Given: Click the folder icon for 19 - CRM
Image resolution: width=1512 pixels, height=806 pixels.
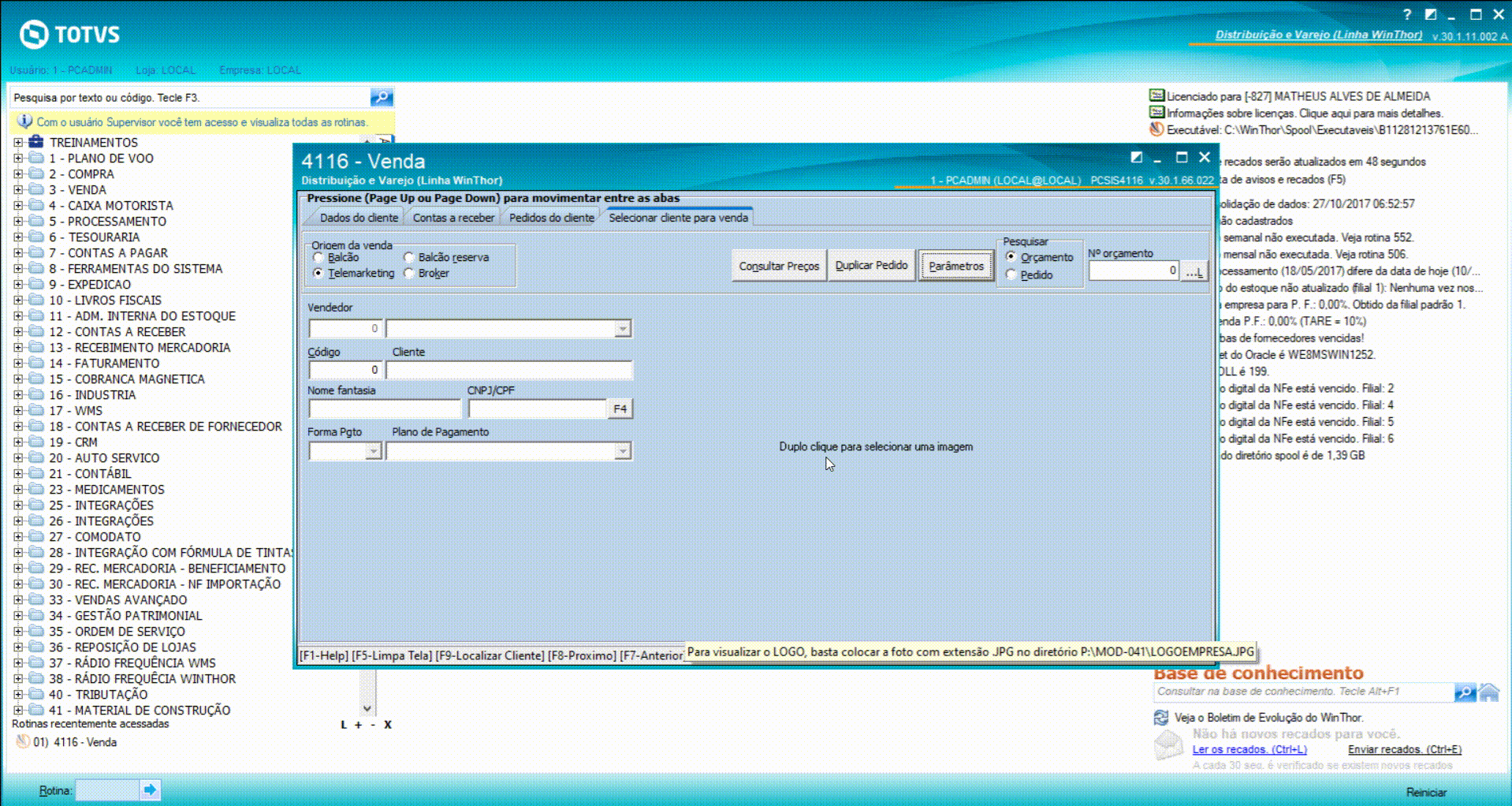Looking at the screenshot, I should click(x=36, y=442).
